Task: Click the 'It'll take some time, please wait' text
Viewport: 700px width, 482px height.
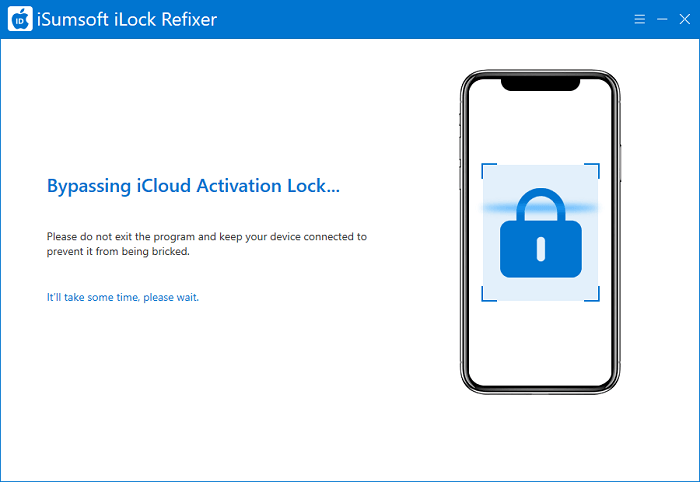Action: tap(123, 297)
